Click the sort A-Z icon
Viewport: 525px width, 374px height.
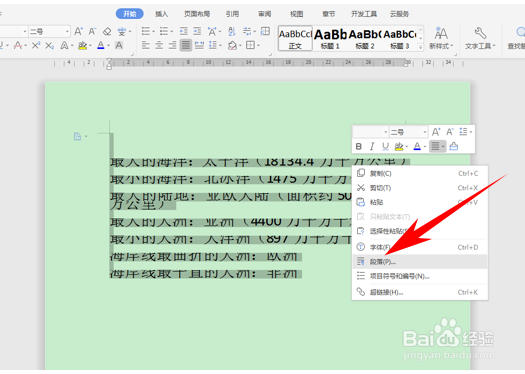pos(232,31)
